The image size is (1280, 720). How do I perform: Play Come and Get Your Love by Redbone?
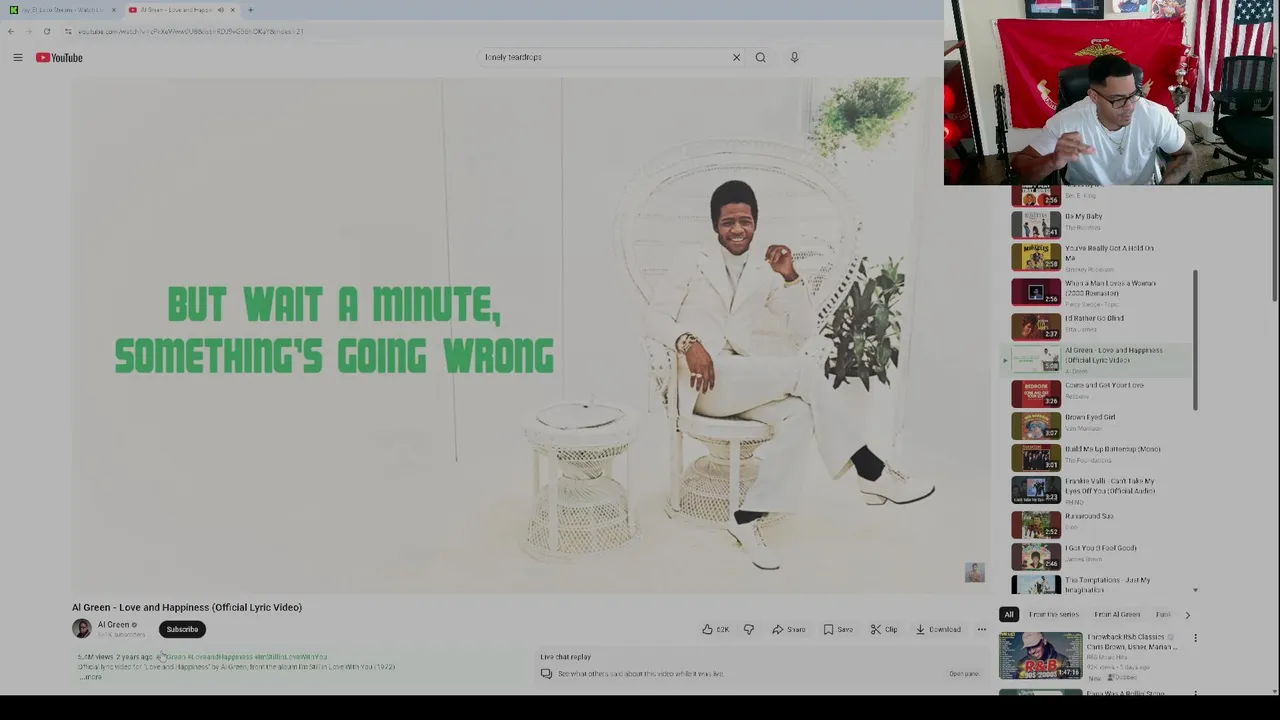click(x=1100, y=393)
